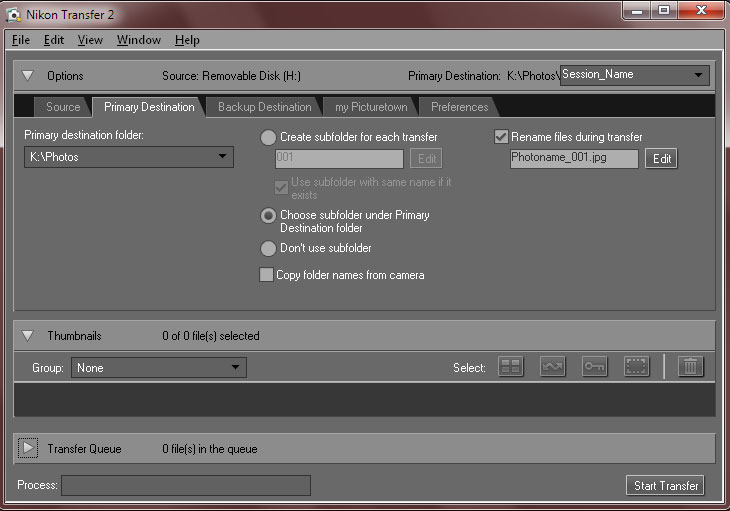The width and height of the screenshot is (730, 511).
Task: Toggle Copy folder names from camera
Action: point(266,275)
